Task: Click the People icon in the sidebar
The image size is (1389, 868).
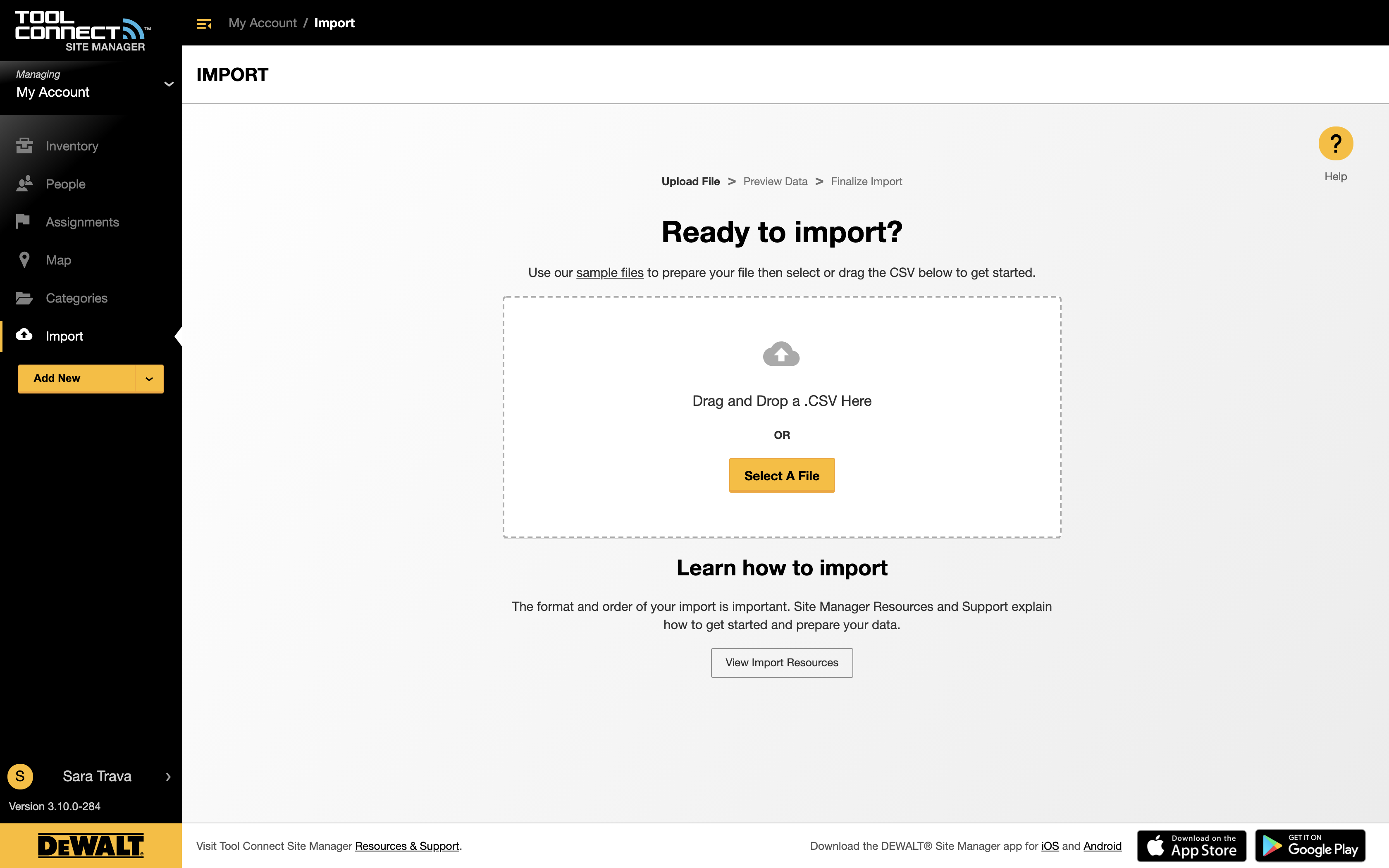Action: coord(24,184)
